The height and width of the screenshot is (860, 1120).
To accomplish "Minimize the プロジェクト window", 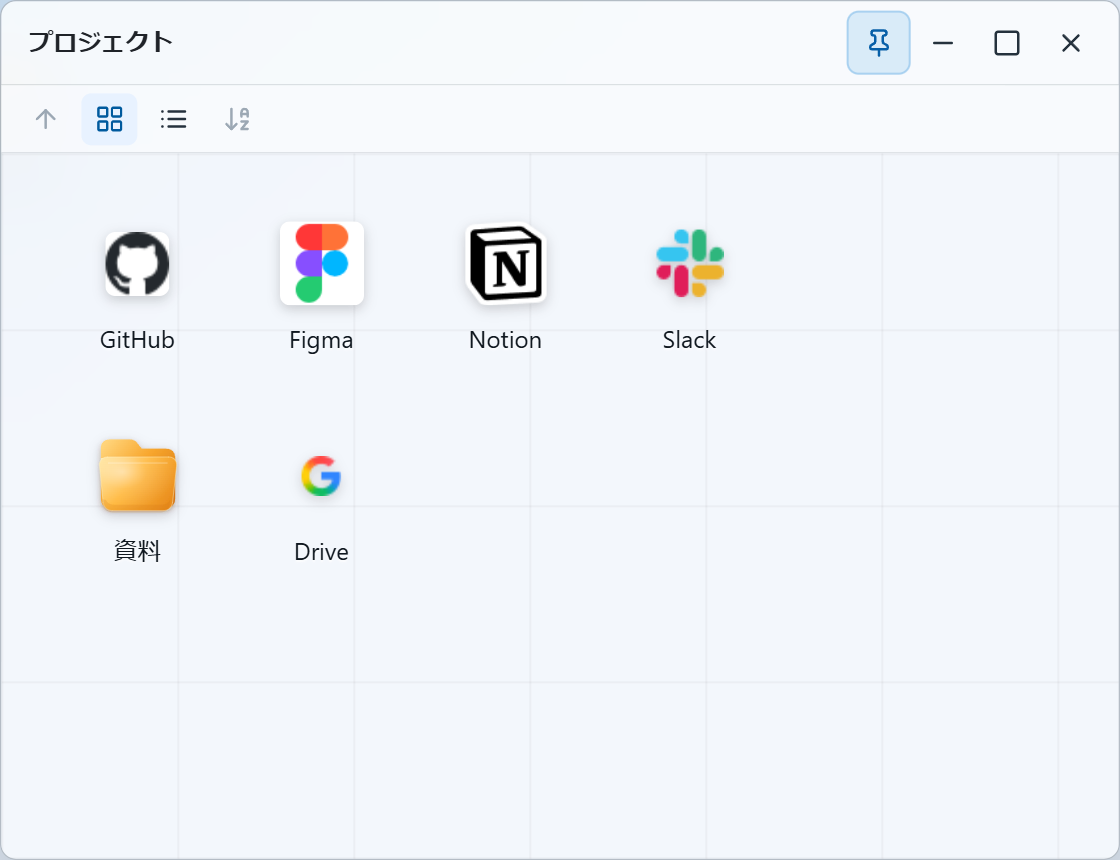I will click(943, 43).
